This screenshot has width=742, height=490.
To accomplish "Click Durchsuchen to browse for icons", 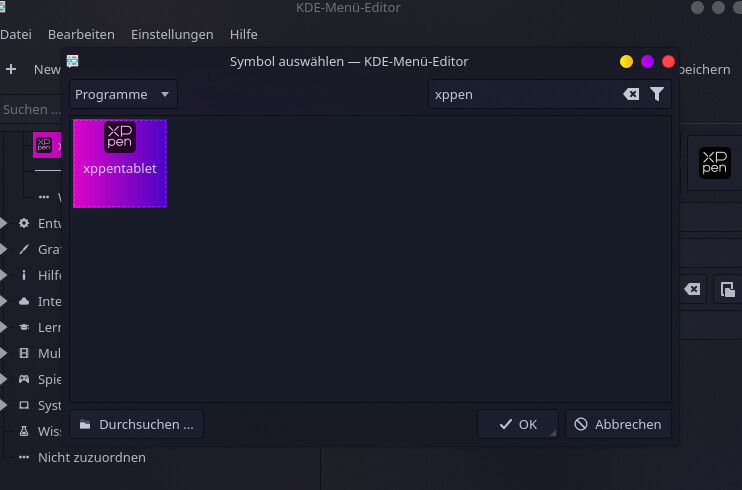I will tap(136, 424).
